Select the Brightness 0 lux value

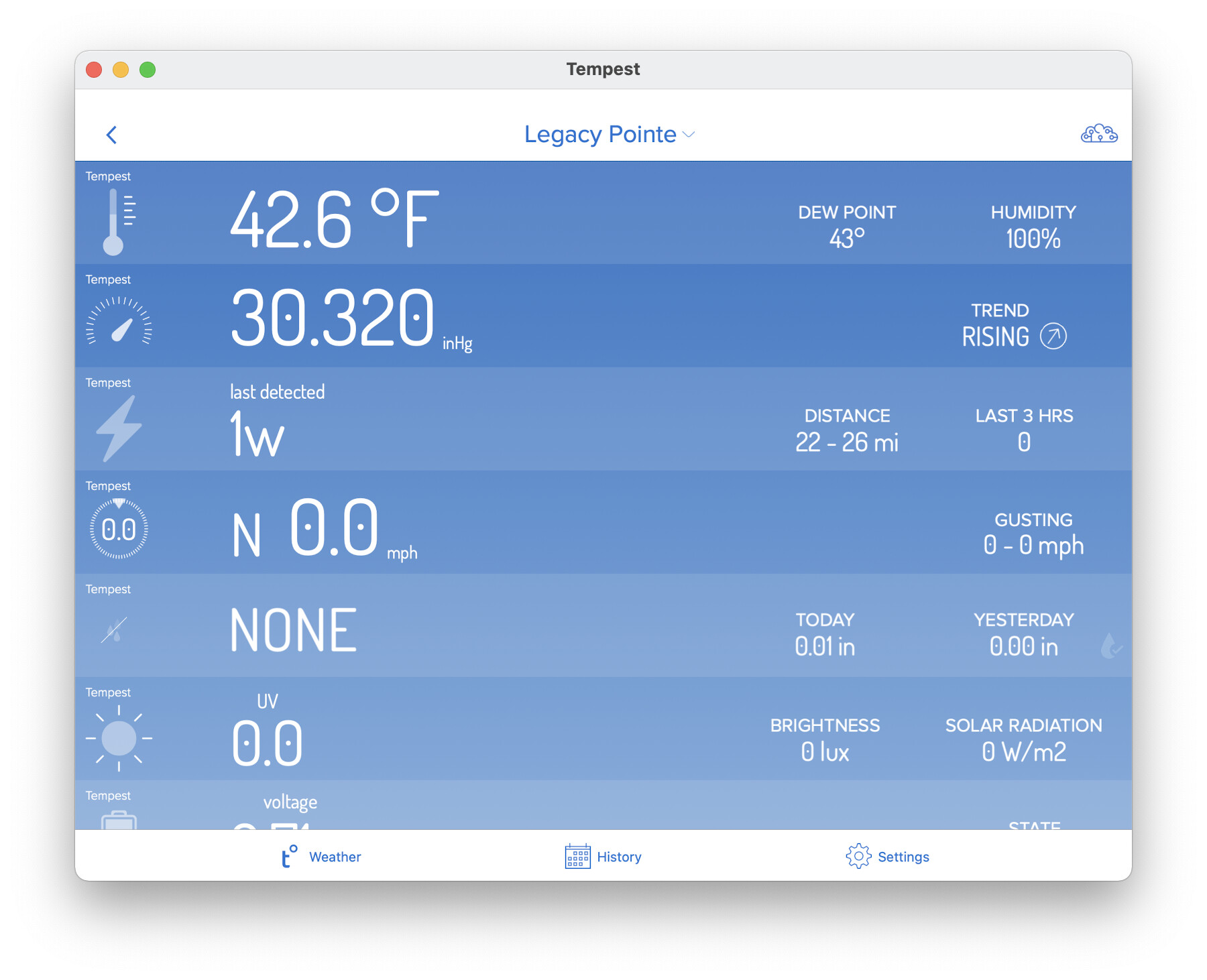click(825, 740)
